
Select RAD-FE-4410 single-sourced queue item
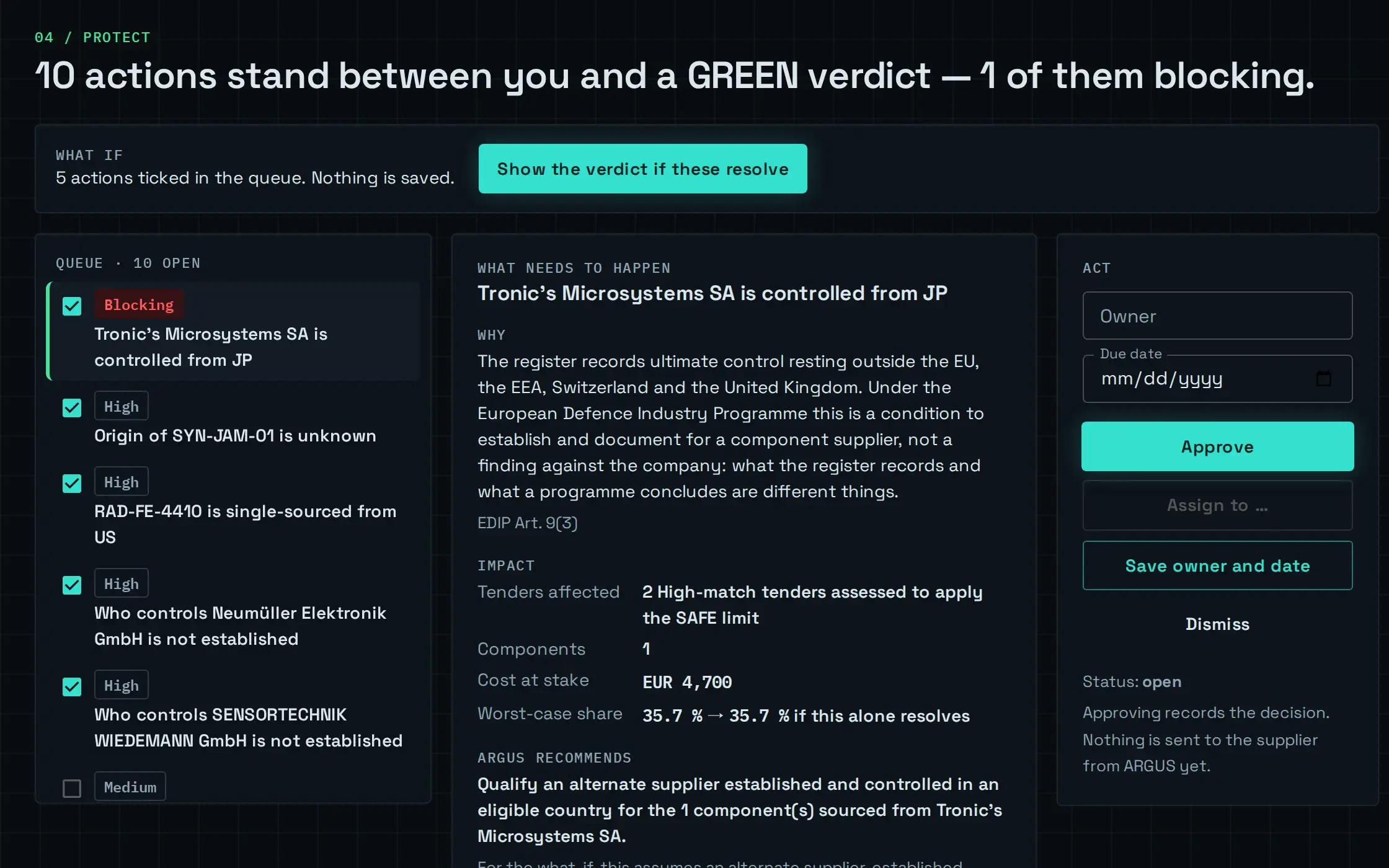pyautogui.click(x=234, y=507)
